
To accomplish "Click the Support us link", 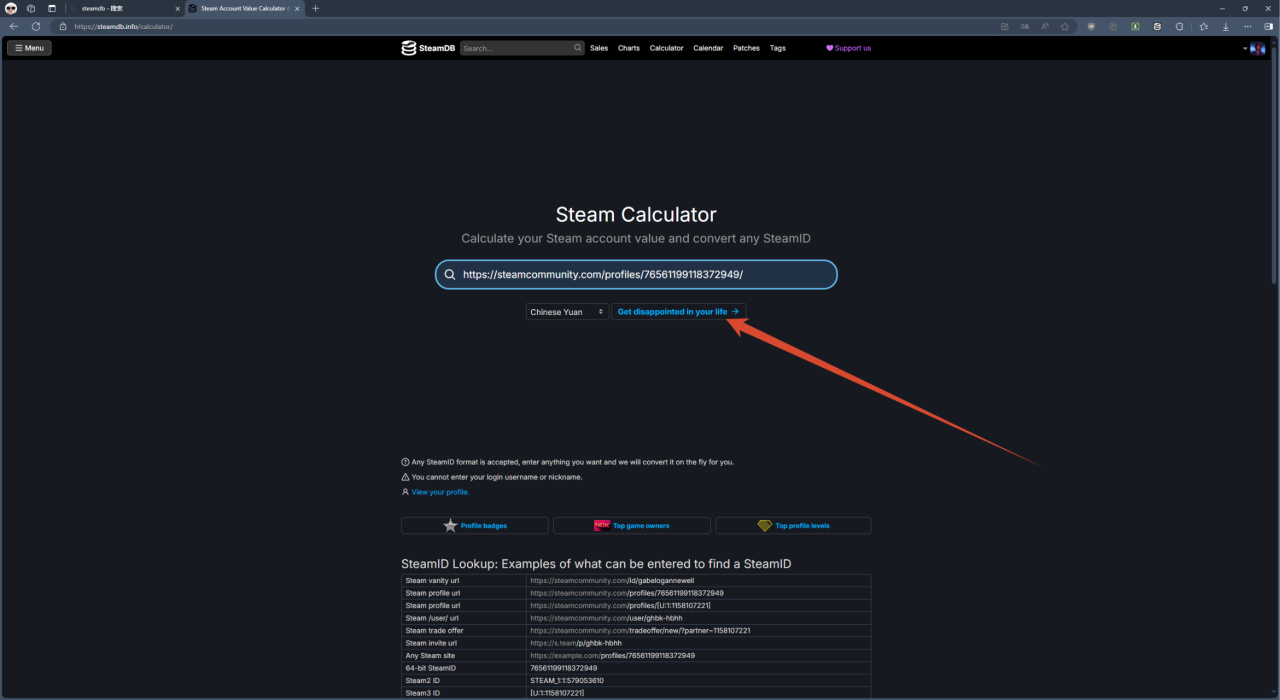I will point(848,48).
